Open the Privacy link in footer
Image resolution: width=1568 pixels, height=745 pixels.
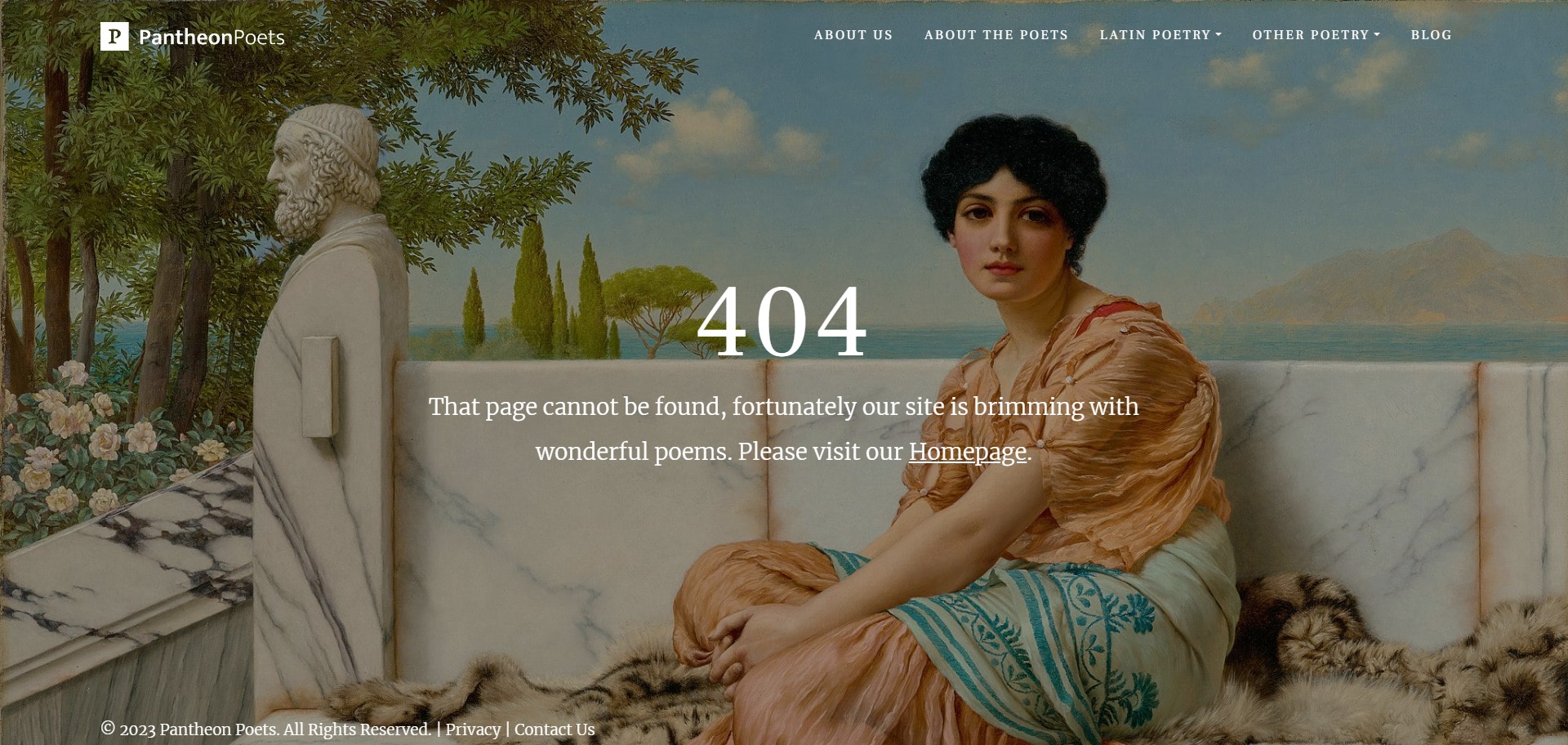coord(473,729)
